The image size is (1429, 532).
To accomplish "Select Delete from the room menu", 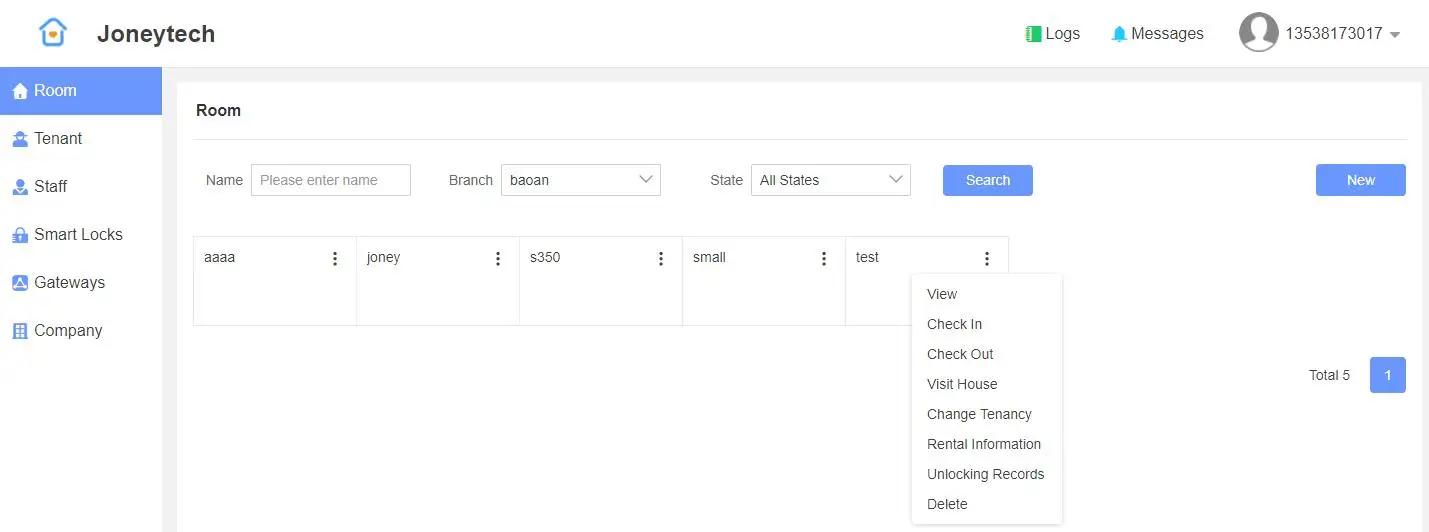I will [947, 504].
